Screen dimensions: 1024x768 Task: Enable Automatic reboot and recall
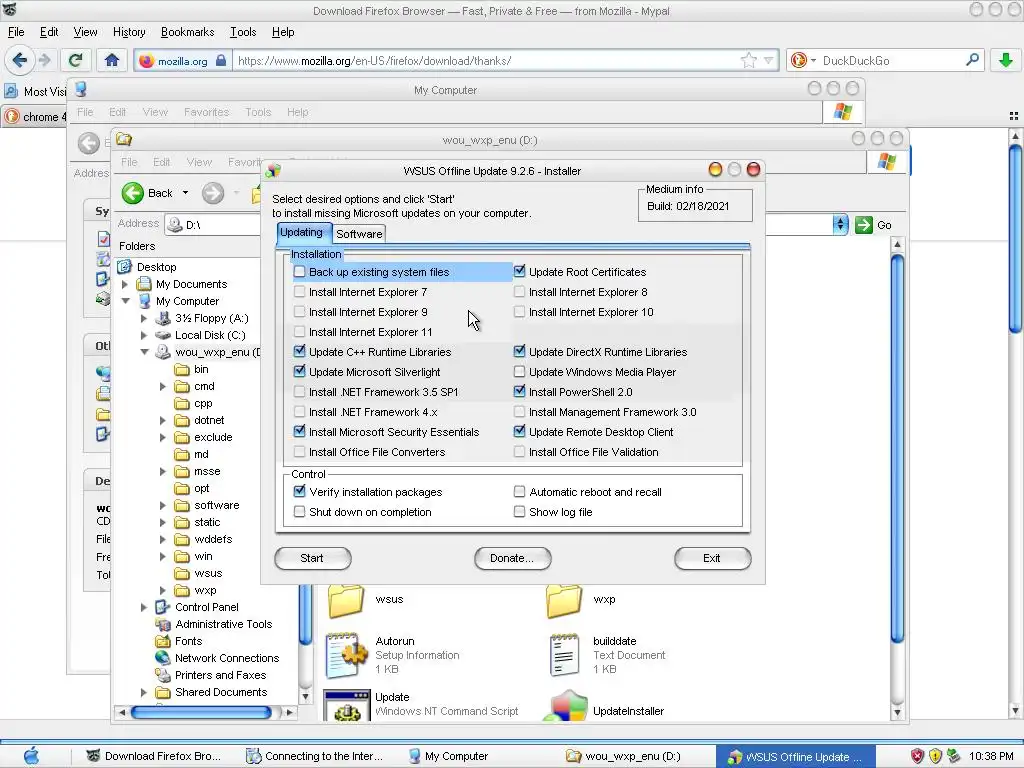point(519,491)
